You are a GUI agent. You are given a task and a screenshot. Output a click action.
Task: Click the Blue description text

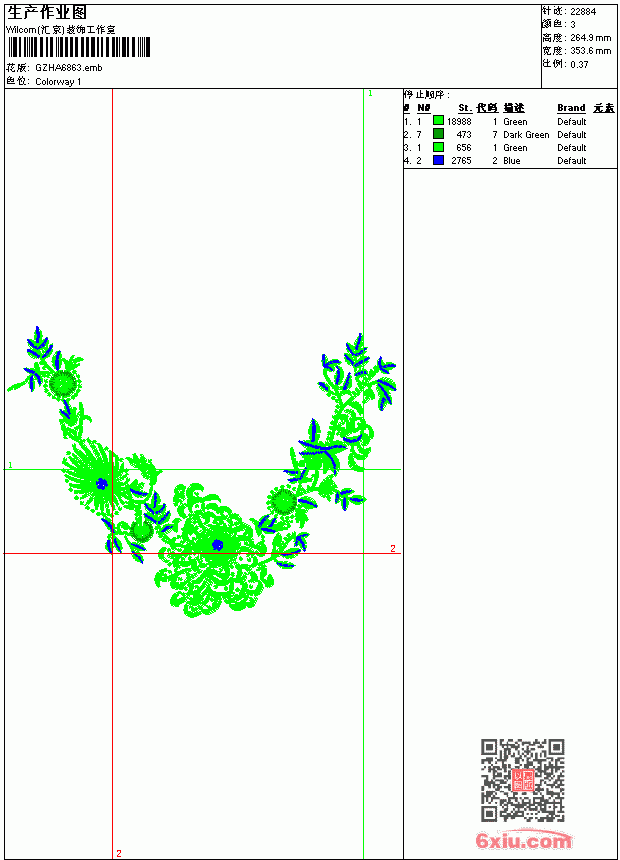[511, 161]
